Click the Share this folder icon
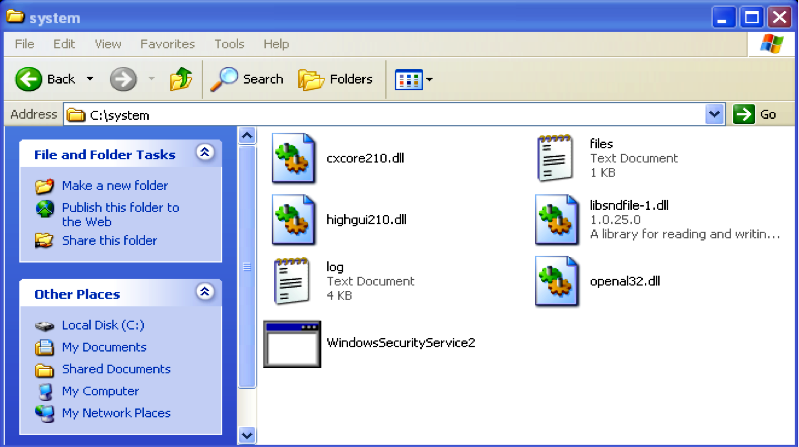799x447 pixels. point(44,240)
